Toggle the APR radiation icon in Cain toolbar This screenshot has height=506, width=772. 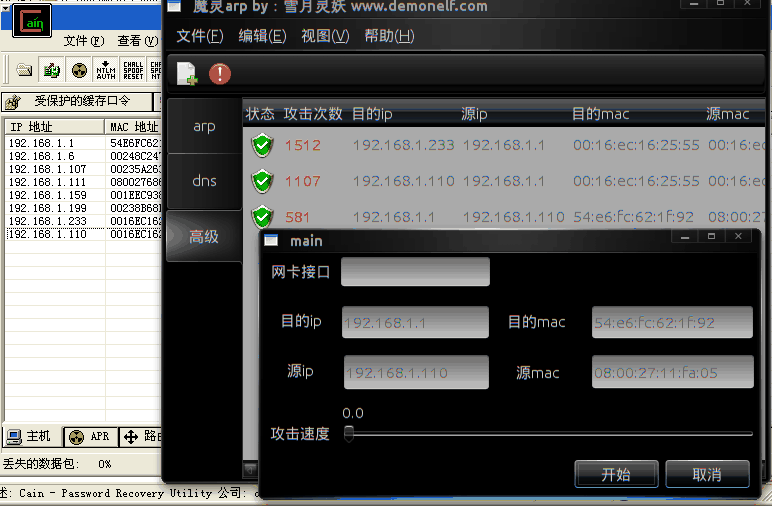[x=79, y=70]
